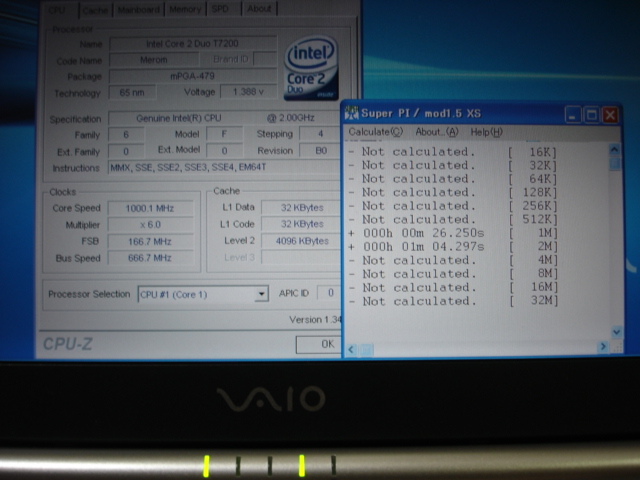640x480 pixels.
Task: Click the Version 1.34 label in CPU-Z
Action: (x=315, y=320)
